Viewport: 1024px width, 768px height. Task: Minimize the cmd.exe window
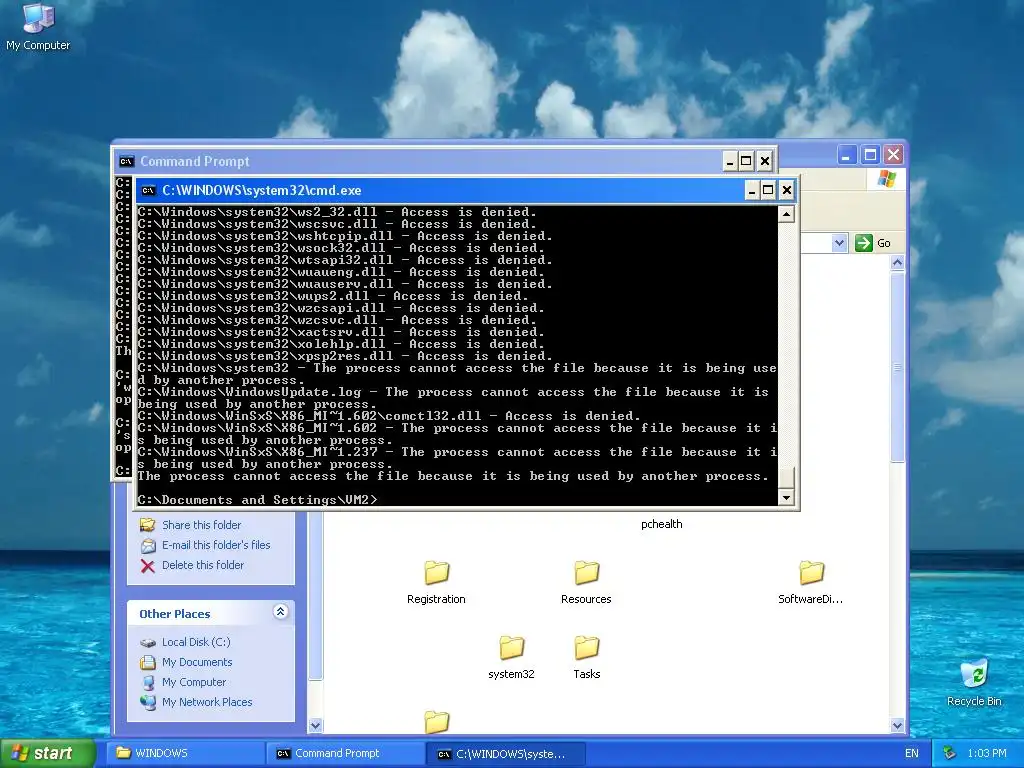point(752,191)
